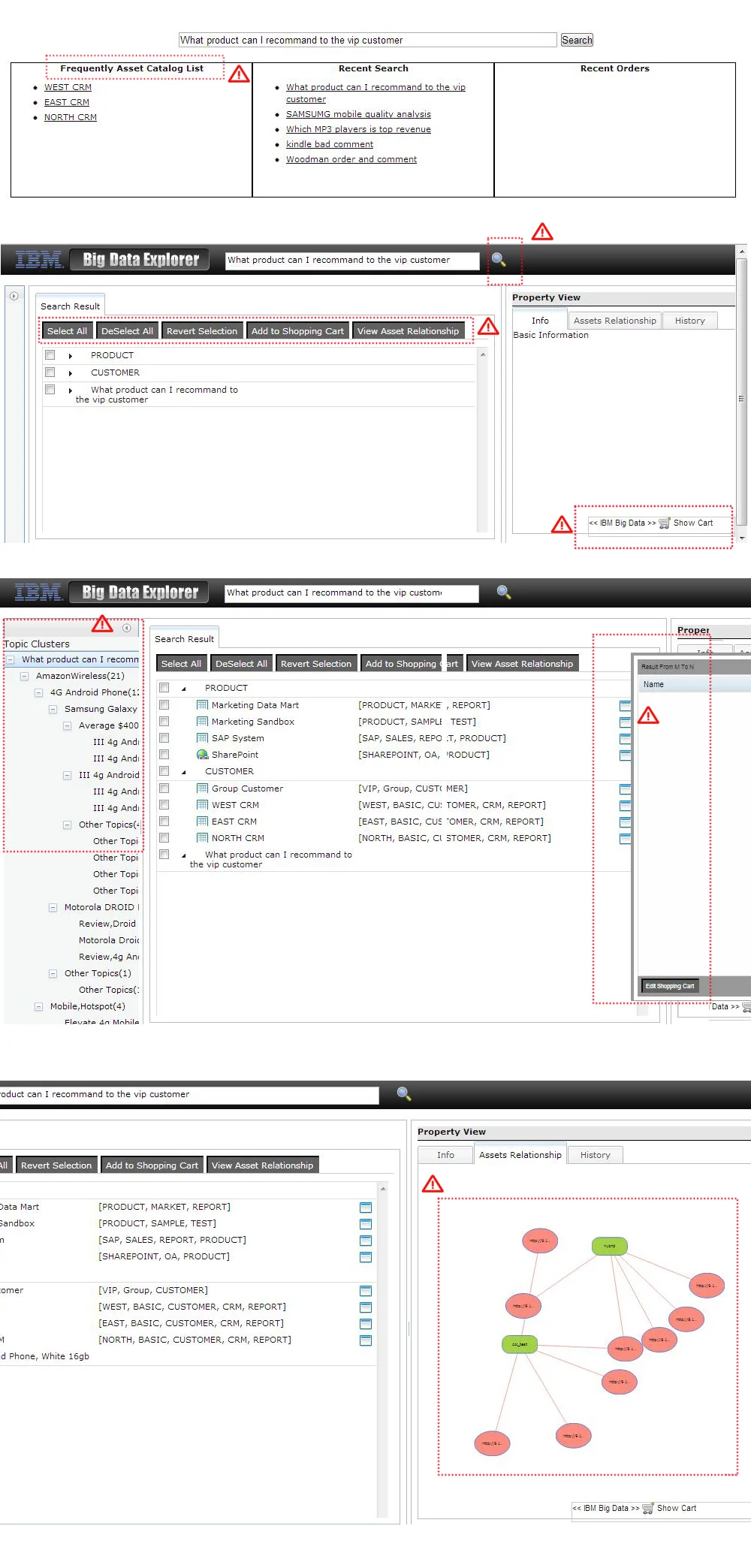Click the Marketing Data Mart table icon
This screenshot has height=1568, width=751.
click(202, 705)
